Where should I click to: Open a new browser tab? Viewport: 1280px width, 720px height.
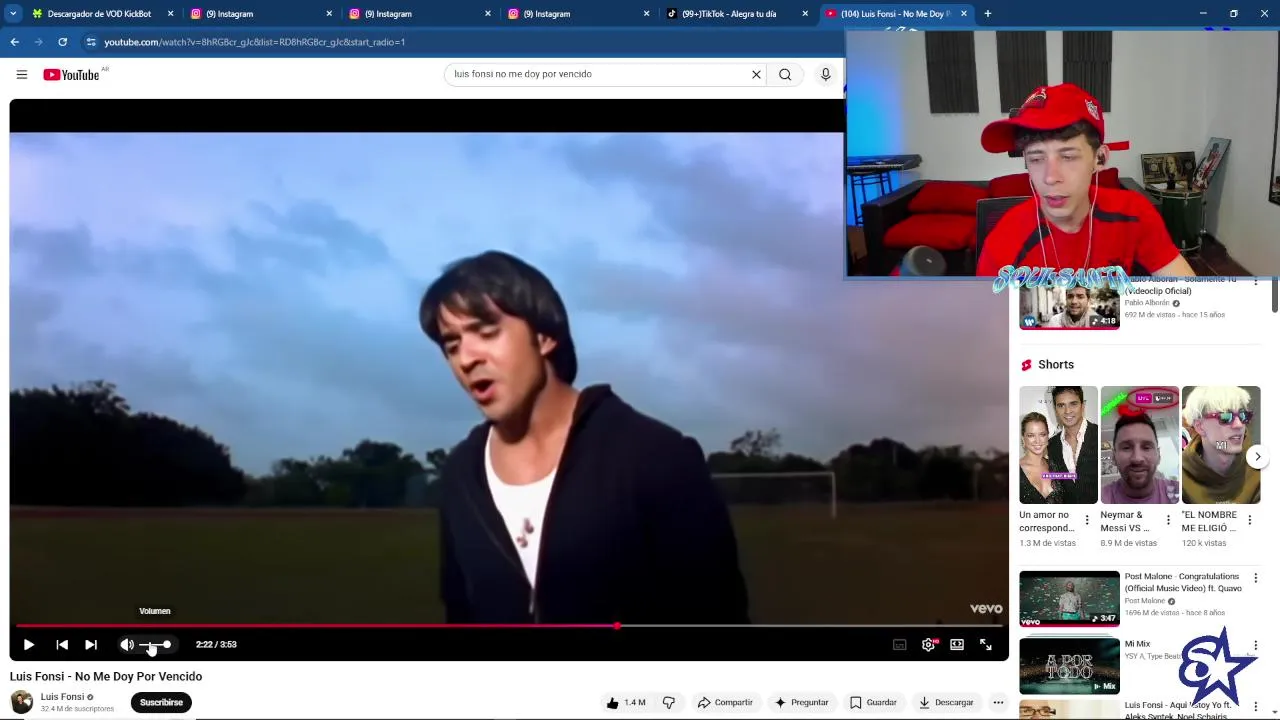[x=987, y=14]
